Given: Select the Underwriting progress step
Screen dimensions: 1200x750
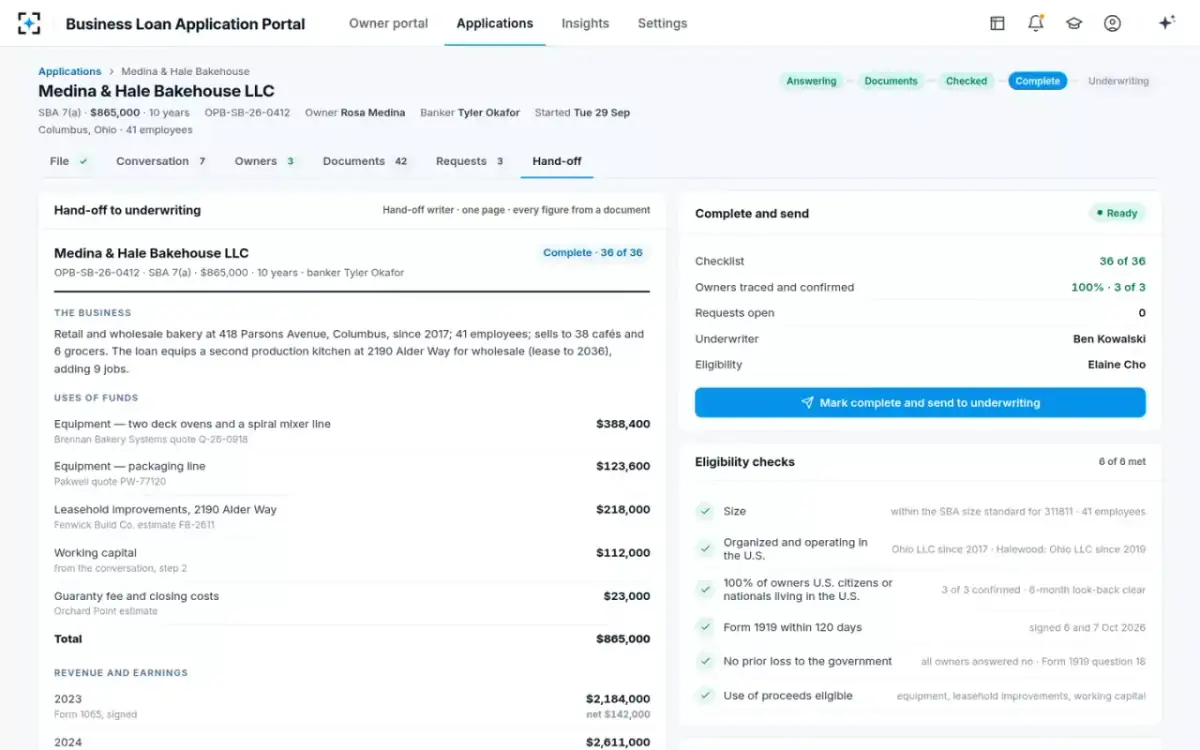Looking at the screenshot, I should click(x=1118, y=81).
